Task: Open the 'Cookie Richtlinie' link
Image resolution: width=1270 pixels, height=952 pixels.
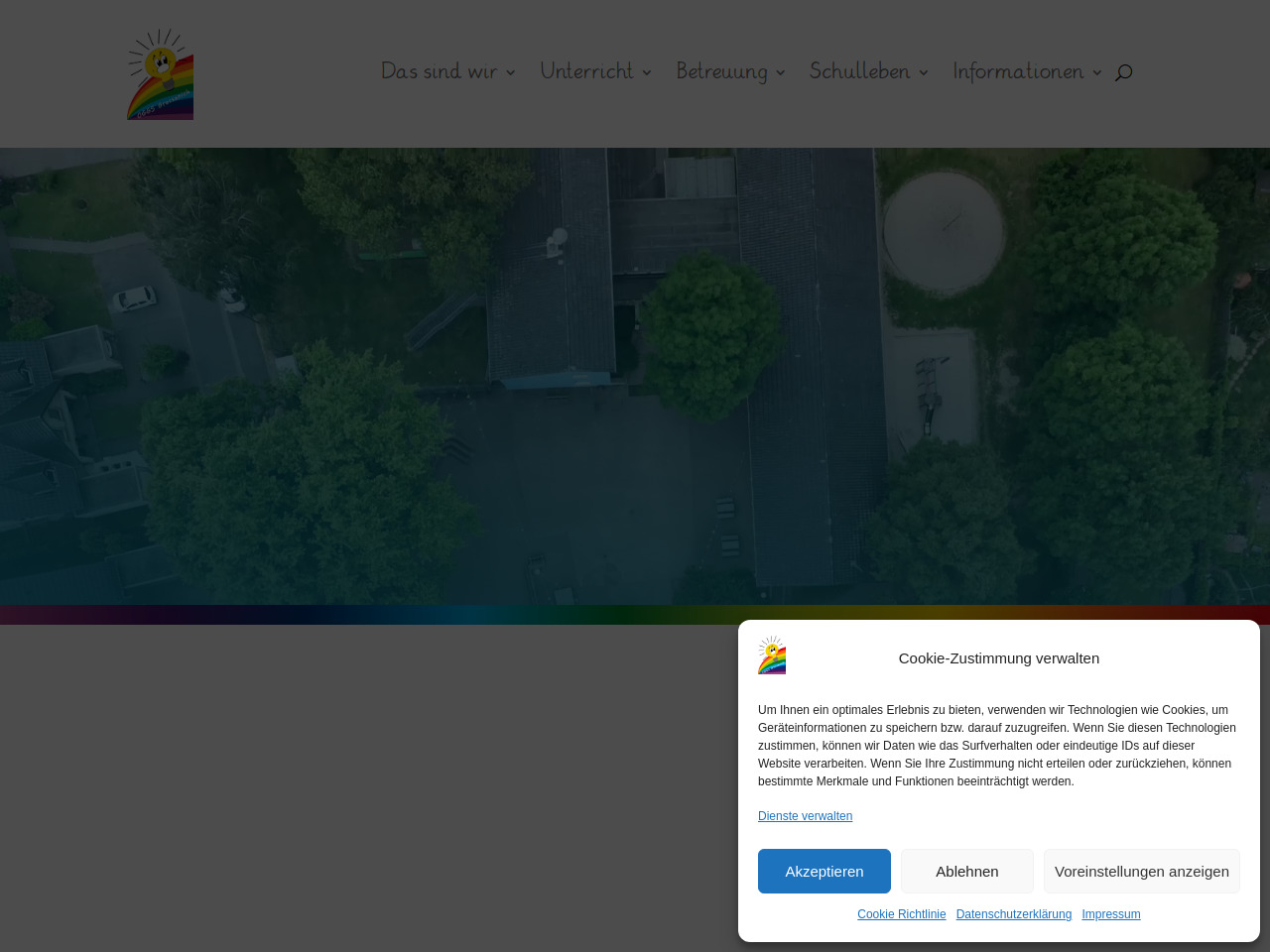Action: click(901, 914)
